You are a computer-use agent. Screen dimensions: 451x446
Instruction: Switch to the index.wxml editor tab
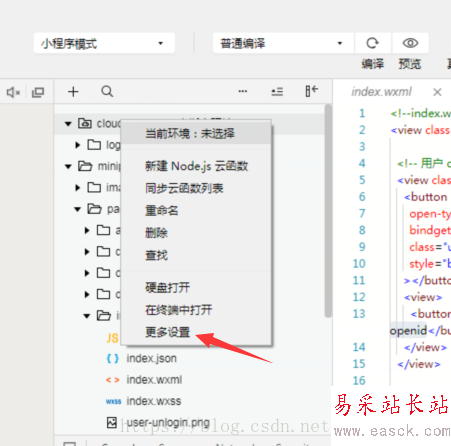click(x=381, y=92)
